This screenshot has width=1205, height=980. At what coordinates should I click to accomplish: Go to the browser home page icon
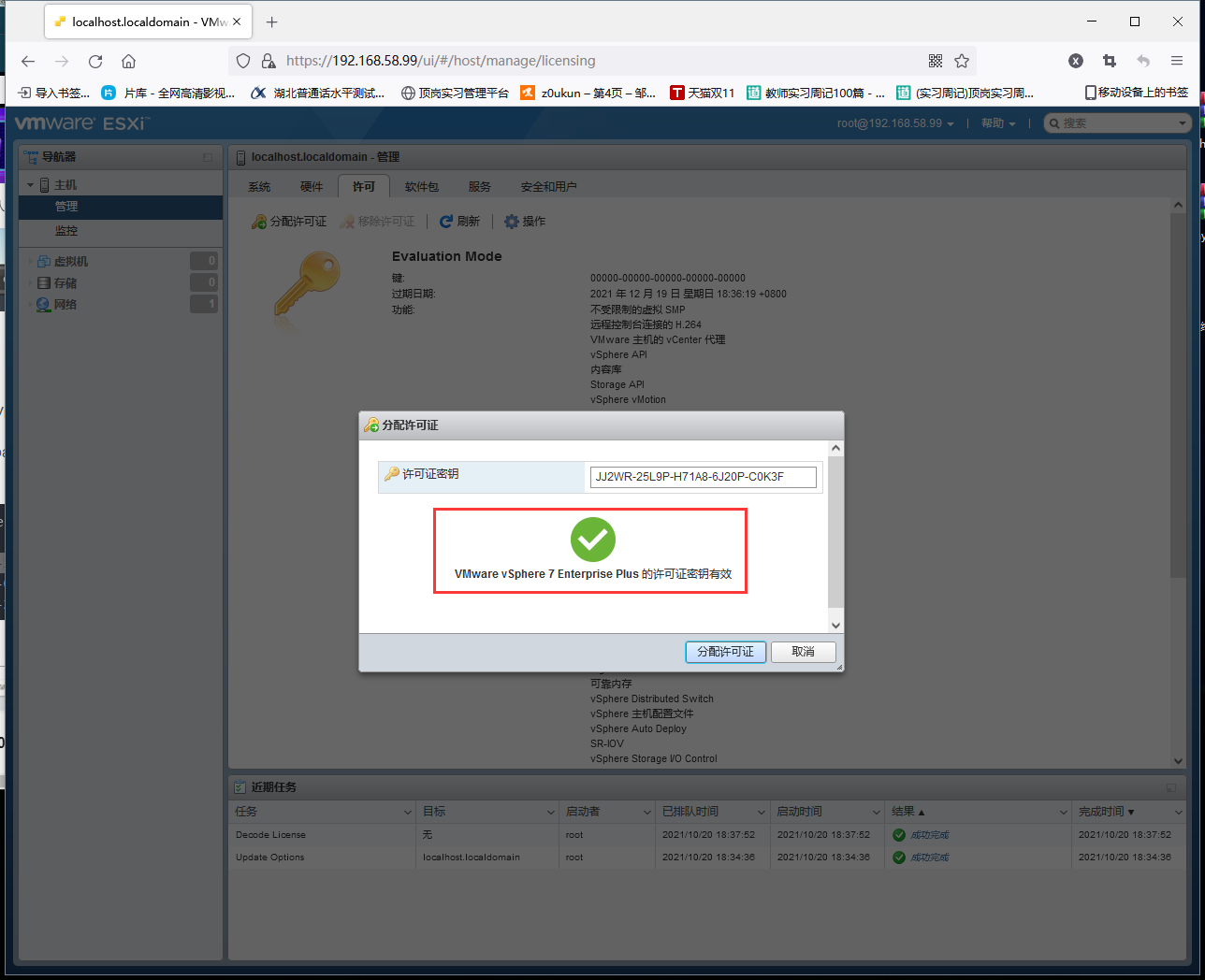point(129,61)
